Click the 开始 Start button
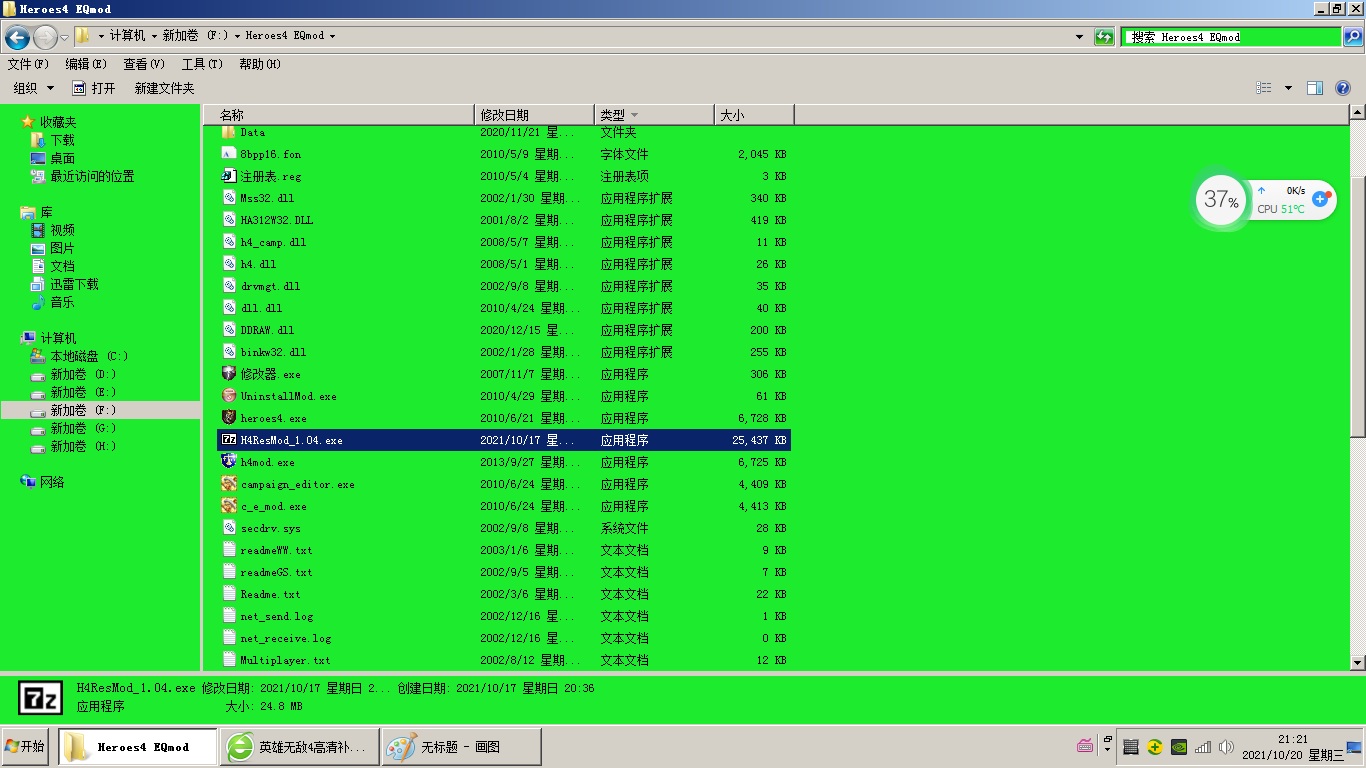Screen dimensions: 1366x768 pos(25,746)
